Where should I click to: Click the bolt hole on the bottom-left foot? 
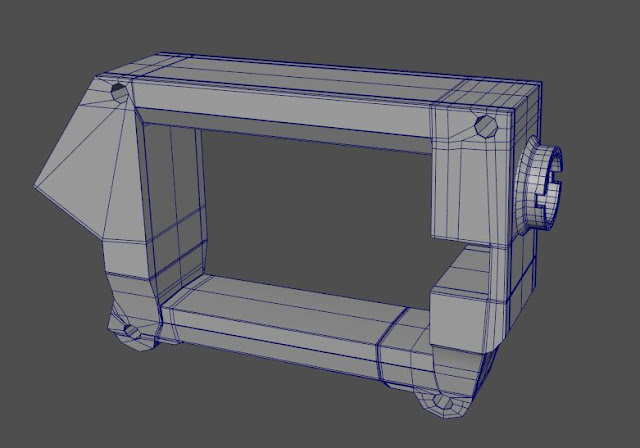click(x=132, y=332)
